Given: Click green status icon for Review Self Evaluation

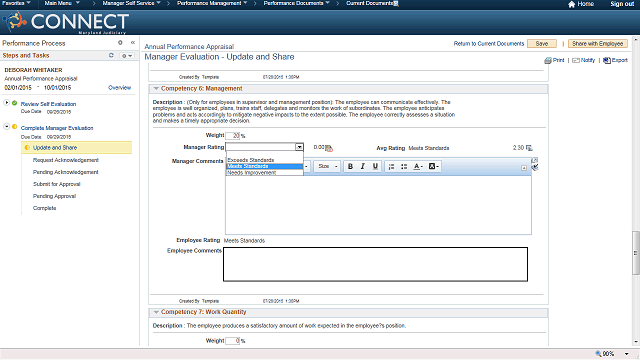Looking at the screenshot, I should 14,103.
